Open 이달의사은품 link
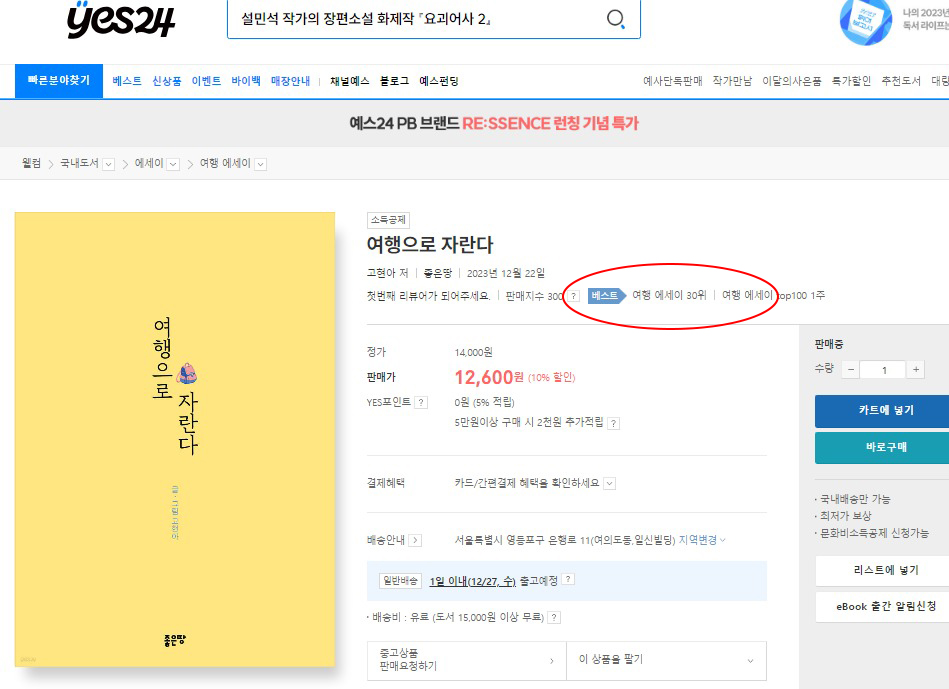 792,81
